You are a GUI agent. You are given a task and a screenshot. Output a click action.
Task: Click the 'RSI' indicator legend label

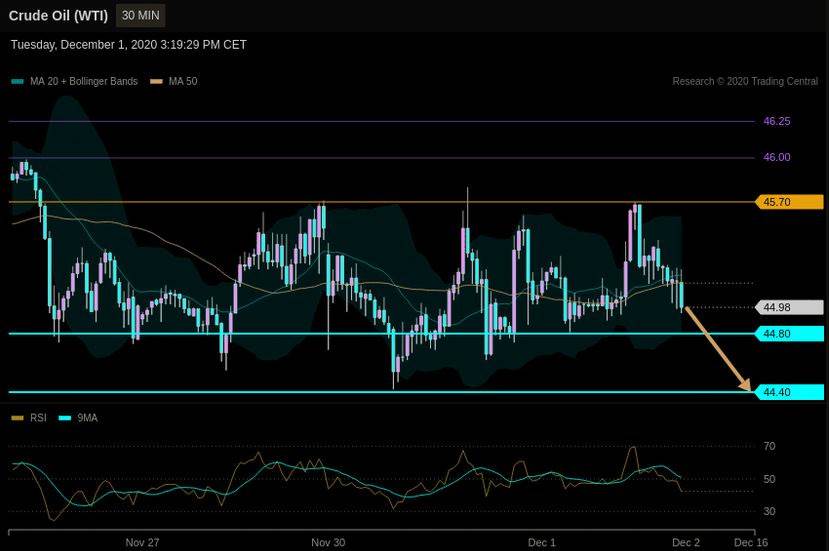pyautogui.click(x=38, y=418)
